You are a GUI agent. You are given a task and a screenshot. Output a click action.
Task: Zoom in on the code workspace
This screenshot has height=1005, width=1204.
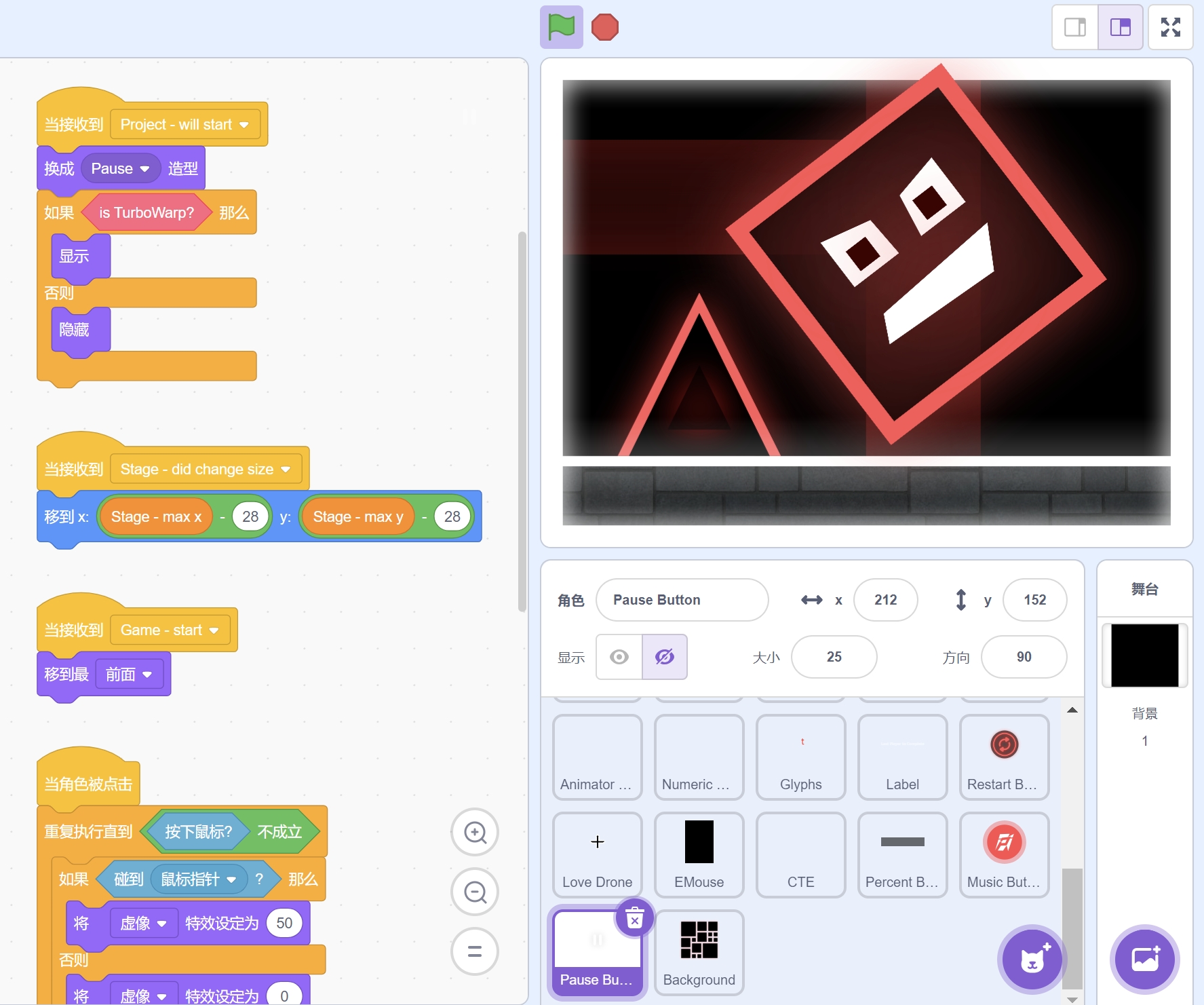pos(475,832)
